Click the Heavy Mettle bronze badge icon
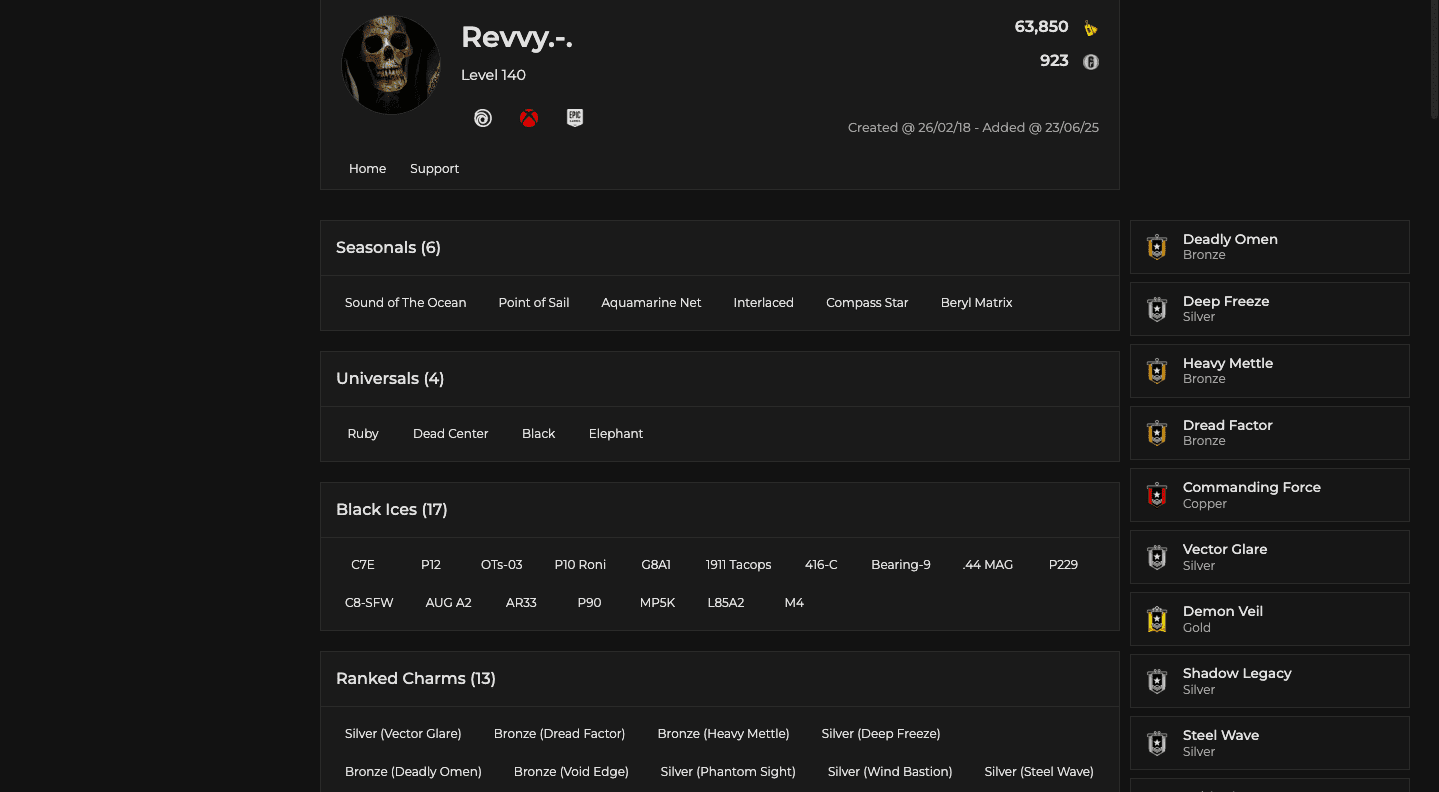 [1156, 371]
